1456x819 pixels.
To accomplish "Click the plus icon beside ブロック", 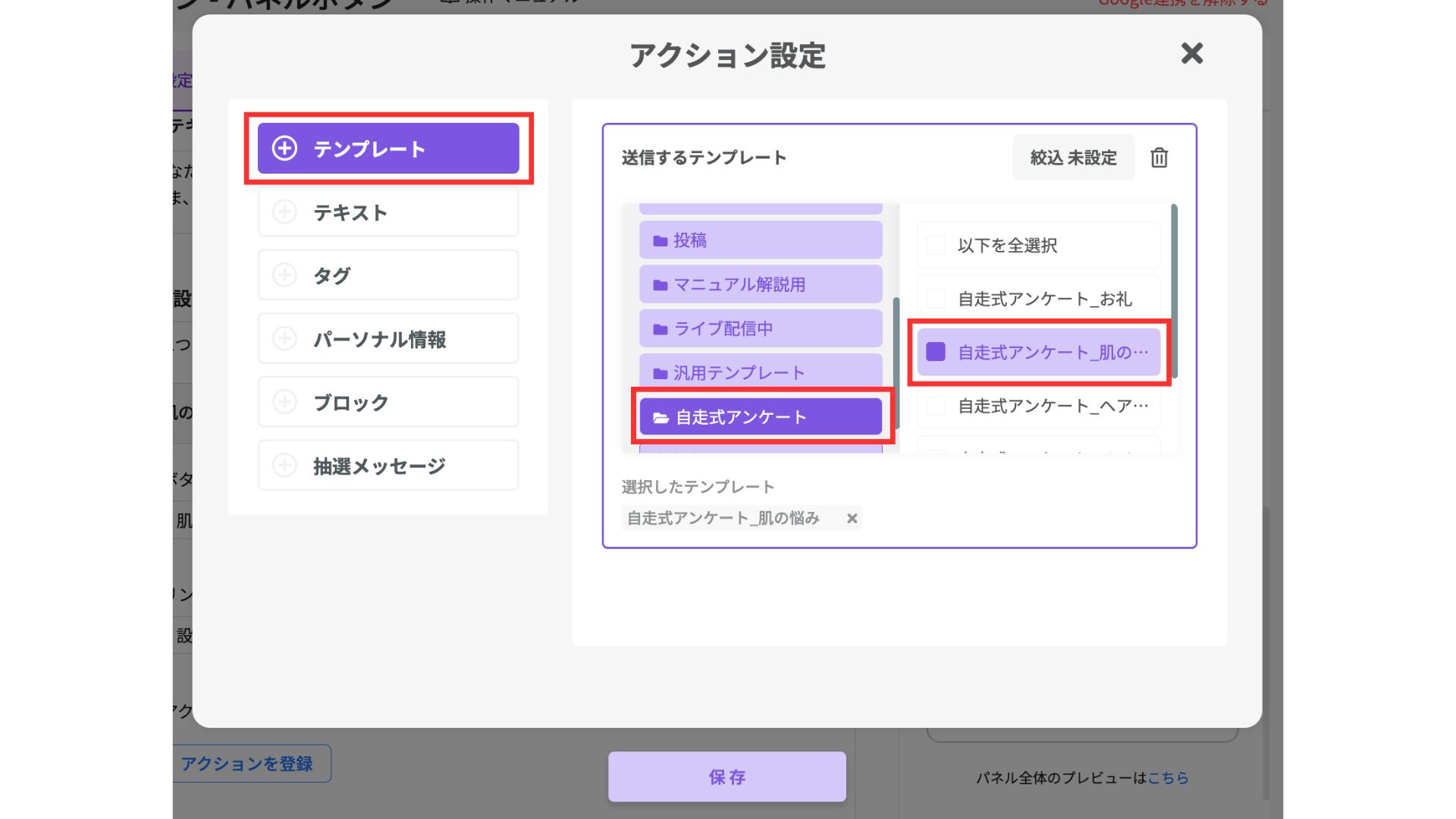I will pyautogui.click(x=284, y=402).
